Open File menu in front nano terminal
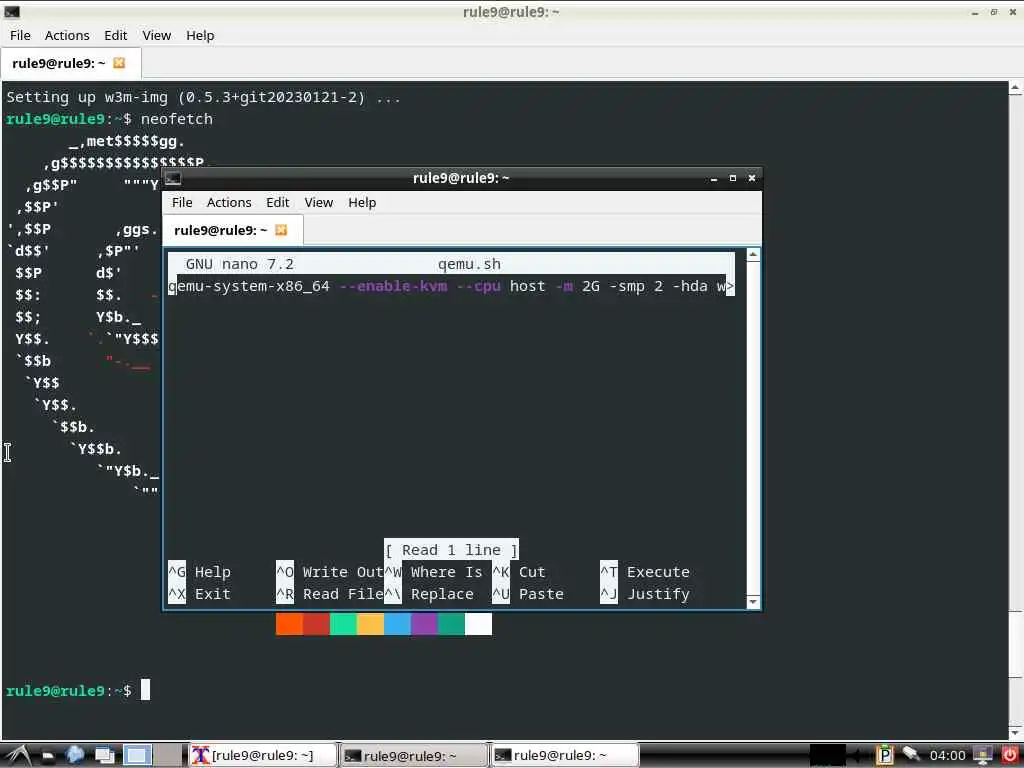The width and height of the screenshot is (1024, 768). tap(182, 202)
